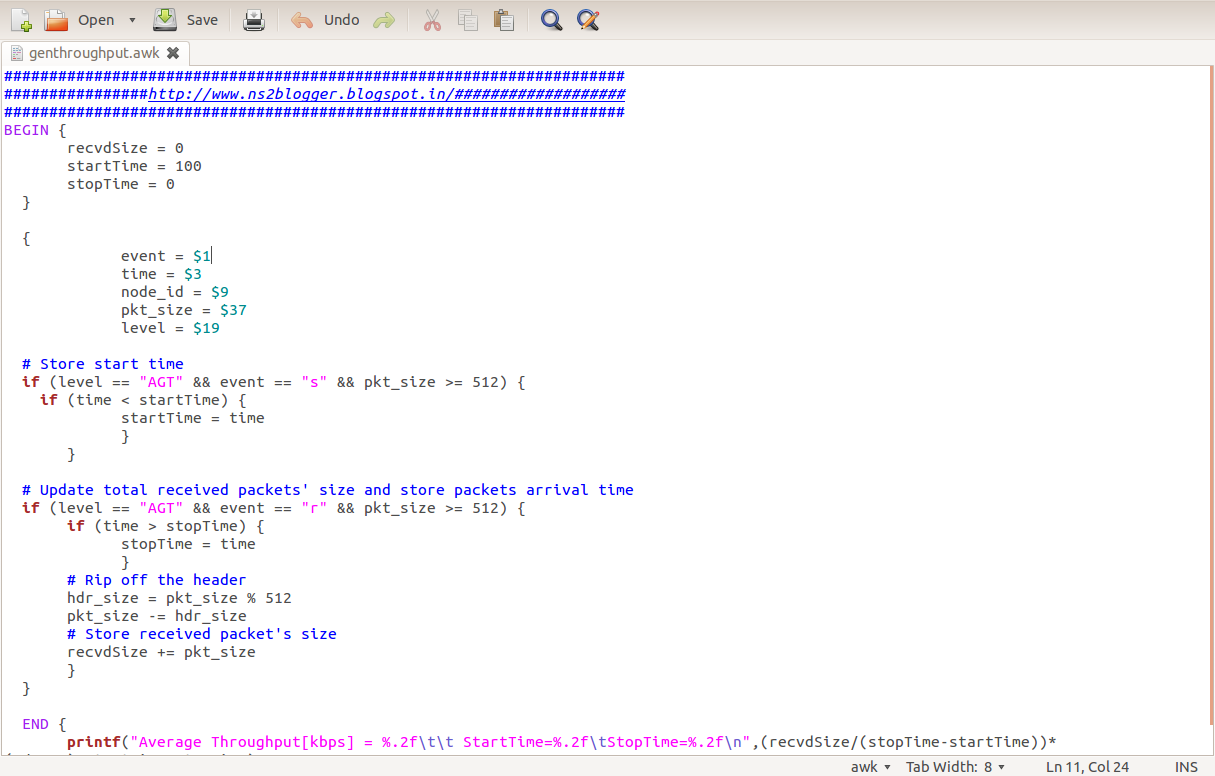The image size is (1215, 776).
Task: Print the document
Action: click(x=253, y=19)
